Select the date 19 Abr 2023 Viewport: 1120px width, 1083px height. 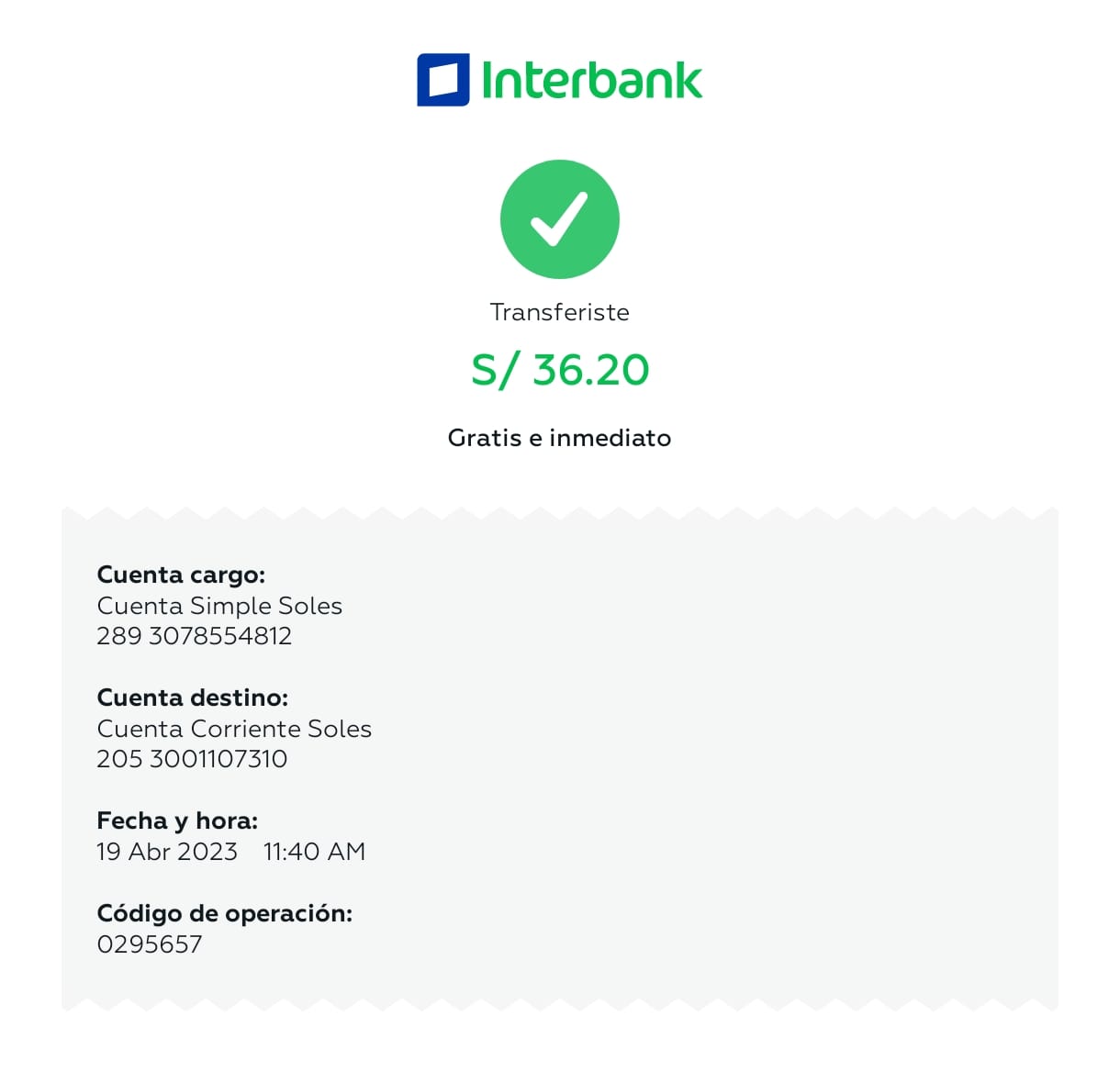click(166, 852)
